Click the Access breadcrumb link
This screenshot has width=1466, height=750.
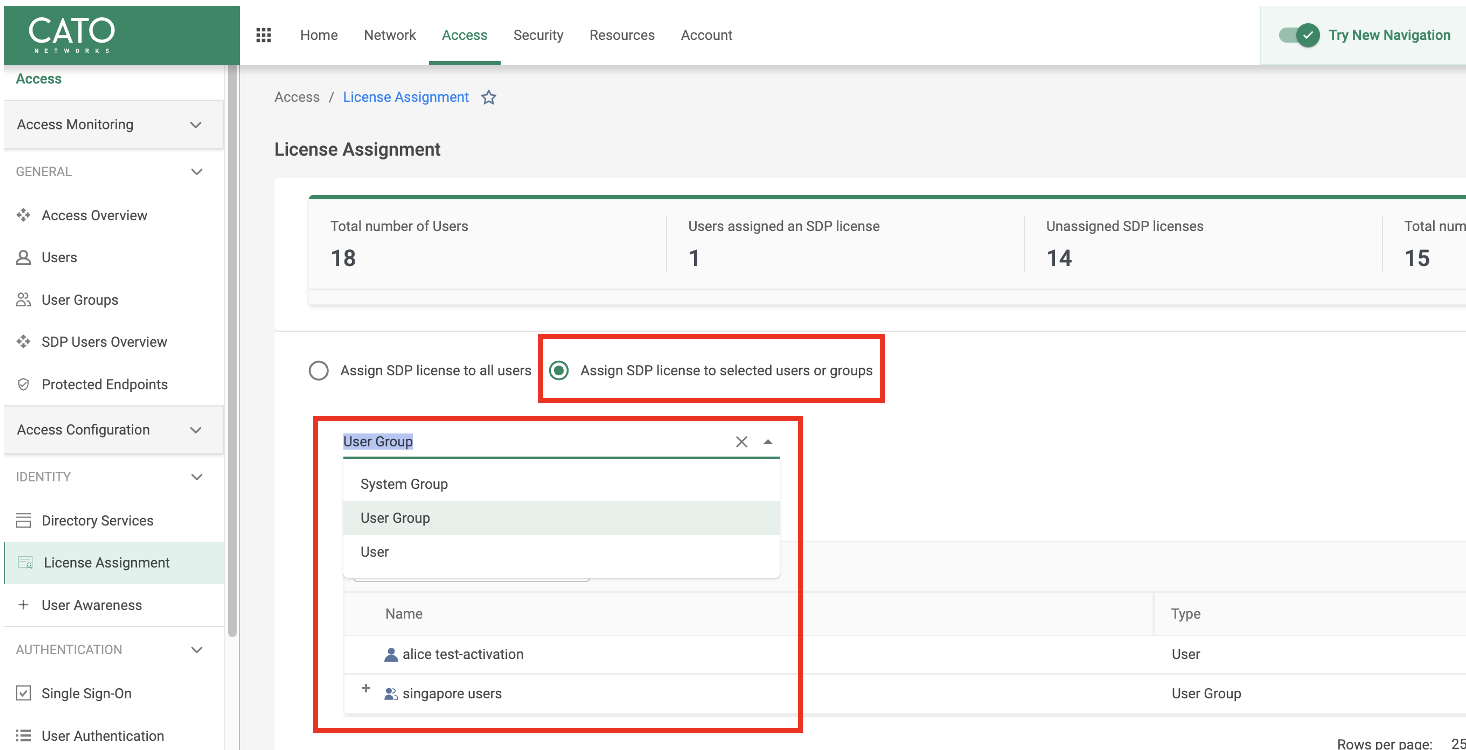(x=296, y=97)
